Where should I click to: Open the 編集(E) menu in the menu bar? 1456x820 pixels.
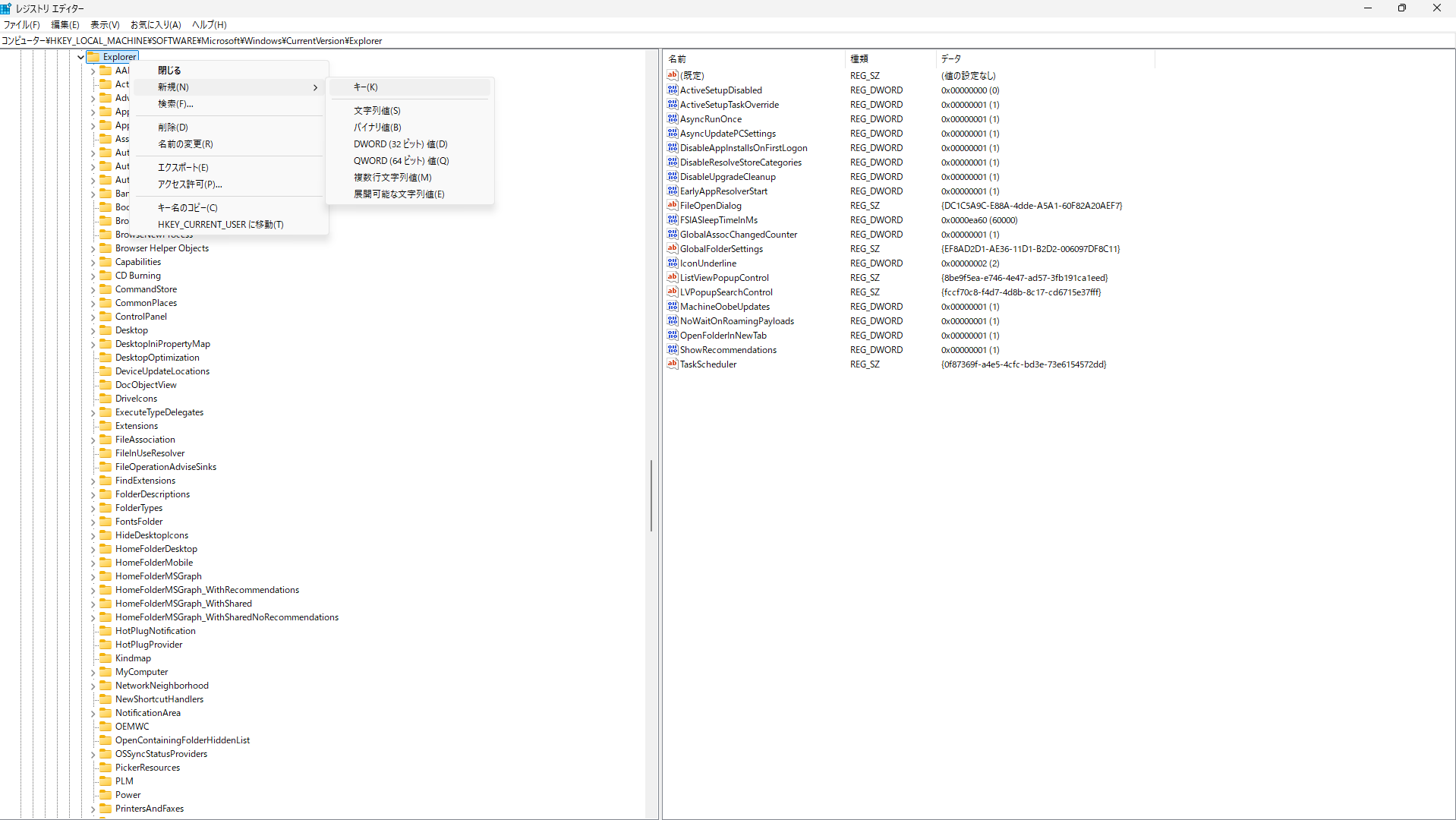[x=65, y=25]
